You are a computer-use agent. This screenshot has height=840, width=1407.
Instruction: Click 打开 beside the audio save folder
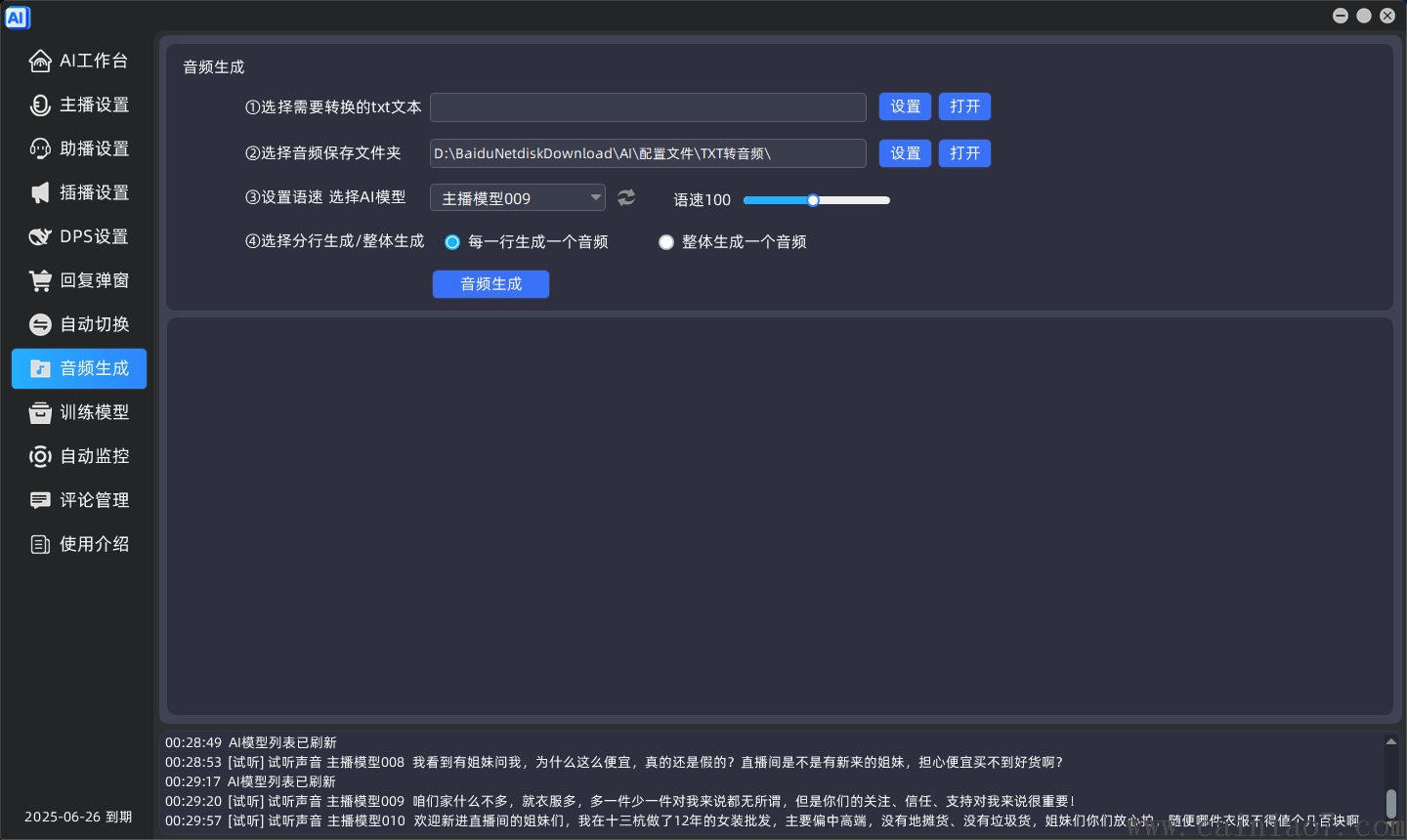tap(964, 153)
